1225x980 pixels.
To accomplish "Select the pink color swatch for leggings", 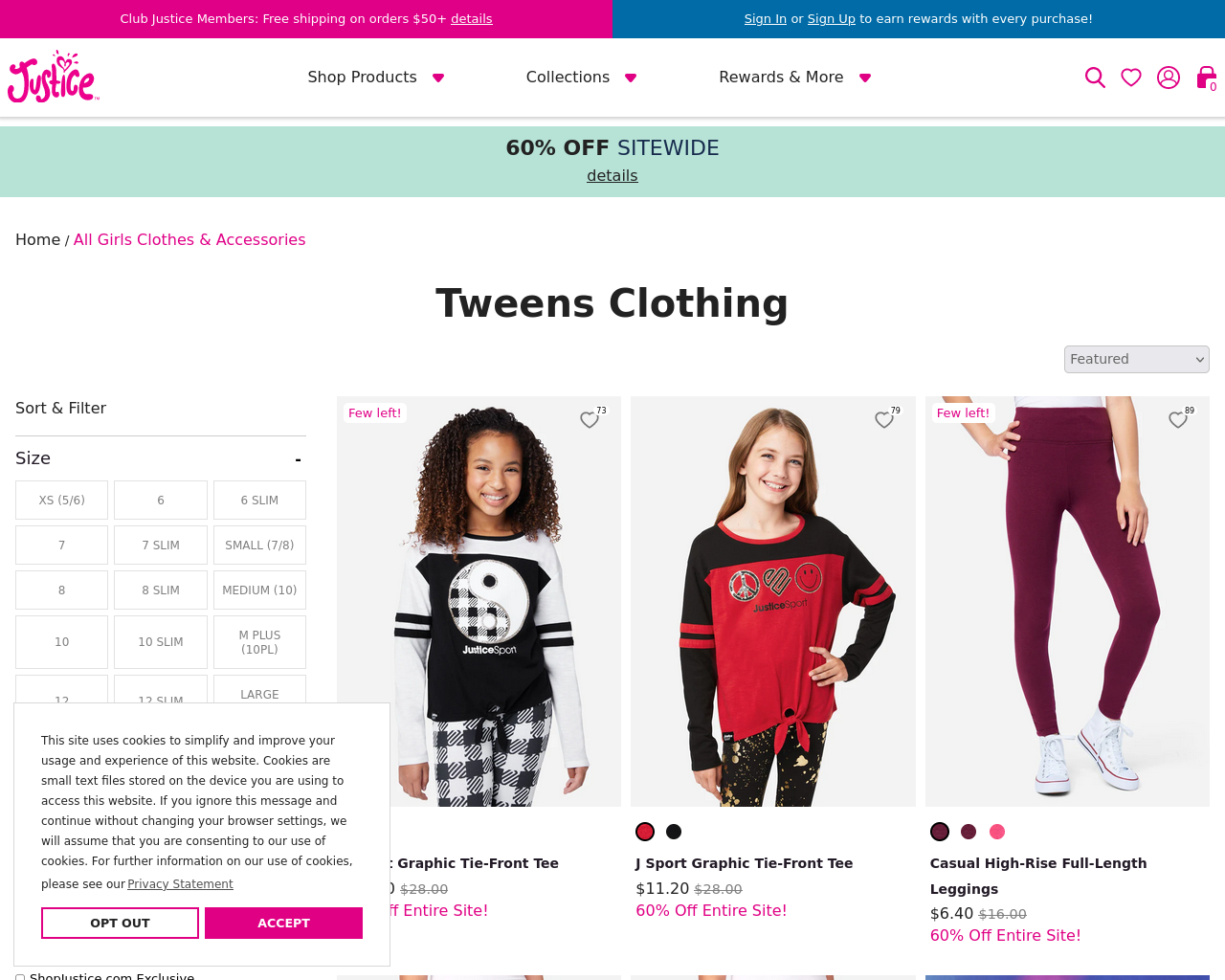I will click(x=997, y=832).
